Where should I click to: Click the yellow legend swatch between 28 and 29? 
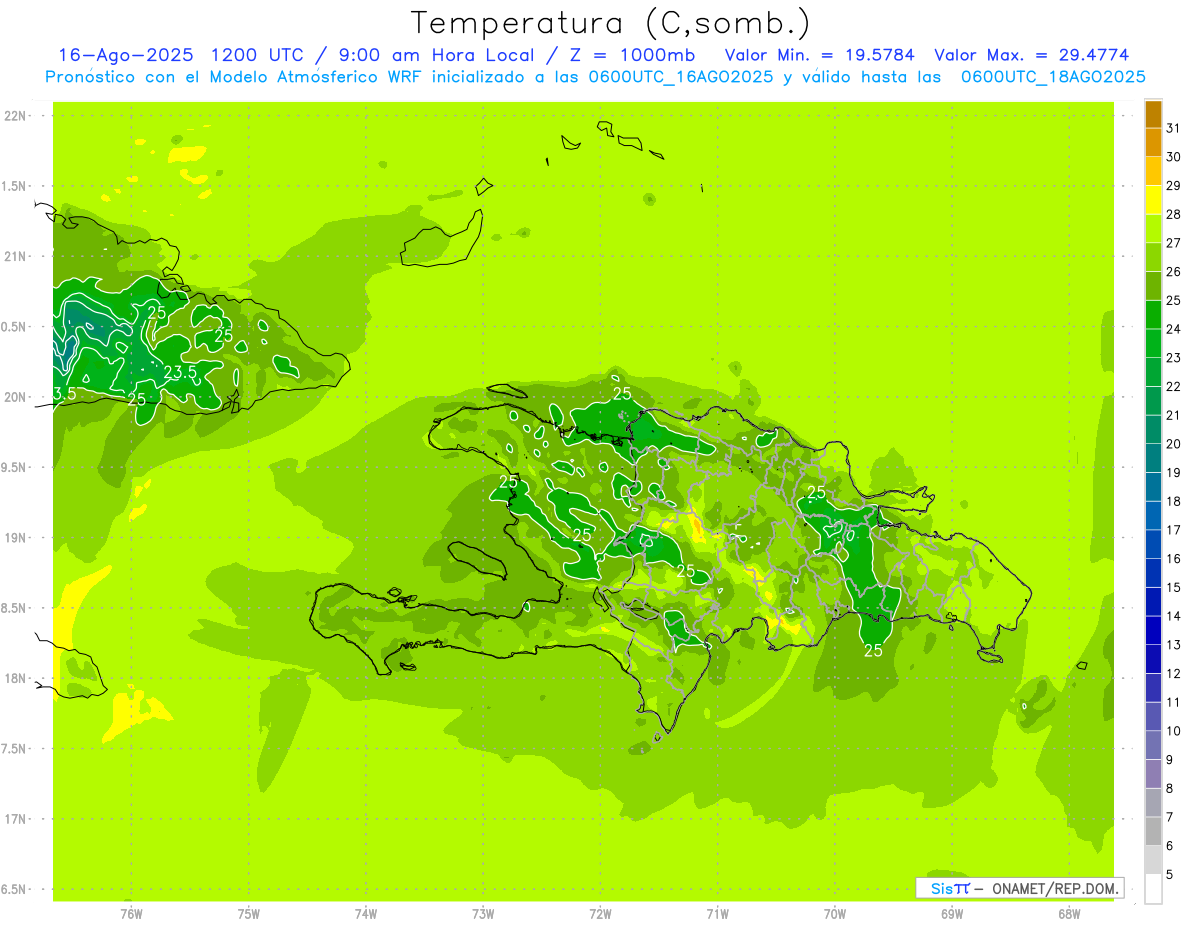(1153, 200)
